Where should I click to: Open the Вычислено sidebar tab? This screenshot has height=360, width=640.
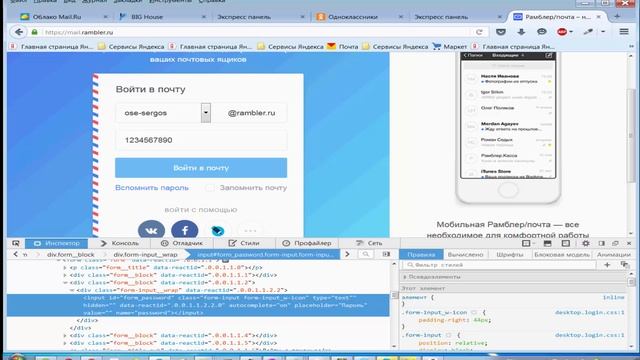pos(465,255)
